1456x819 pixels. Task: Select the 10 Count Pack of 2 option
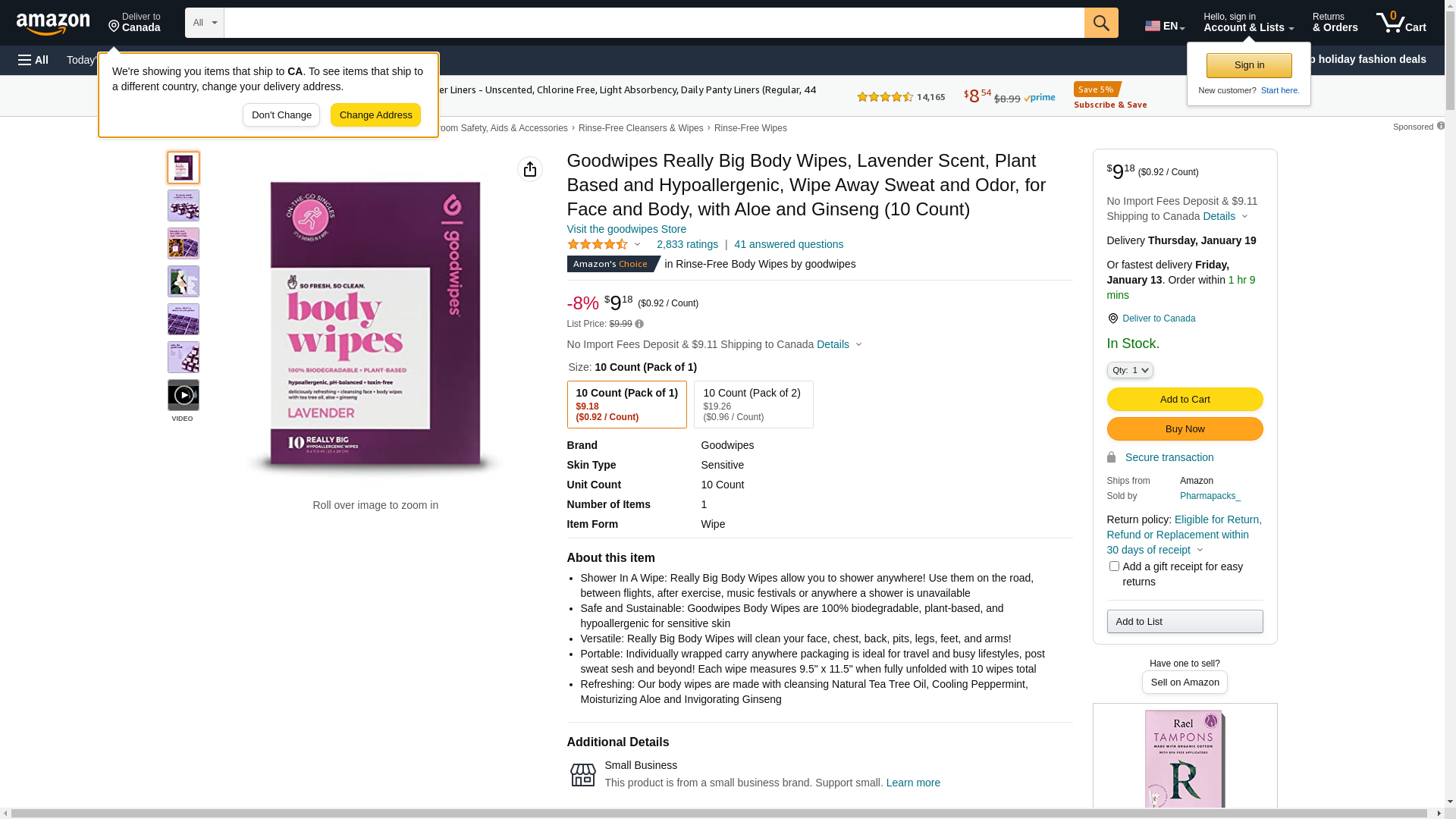coord(753,404)
